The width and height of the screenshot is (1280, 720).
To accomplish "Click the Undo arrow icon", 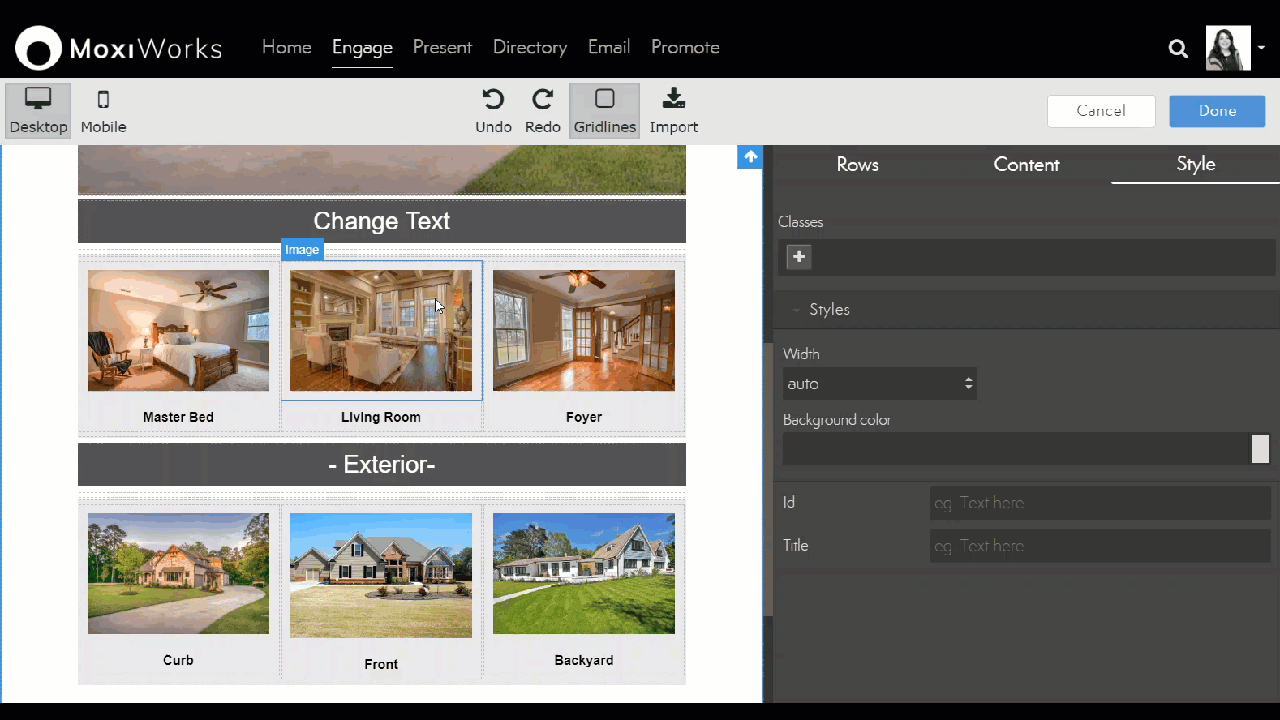I will (493, 99).
